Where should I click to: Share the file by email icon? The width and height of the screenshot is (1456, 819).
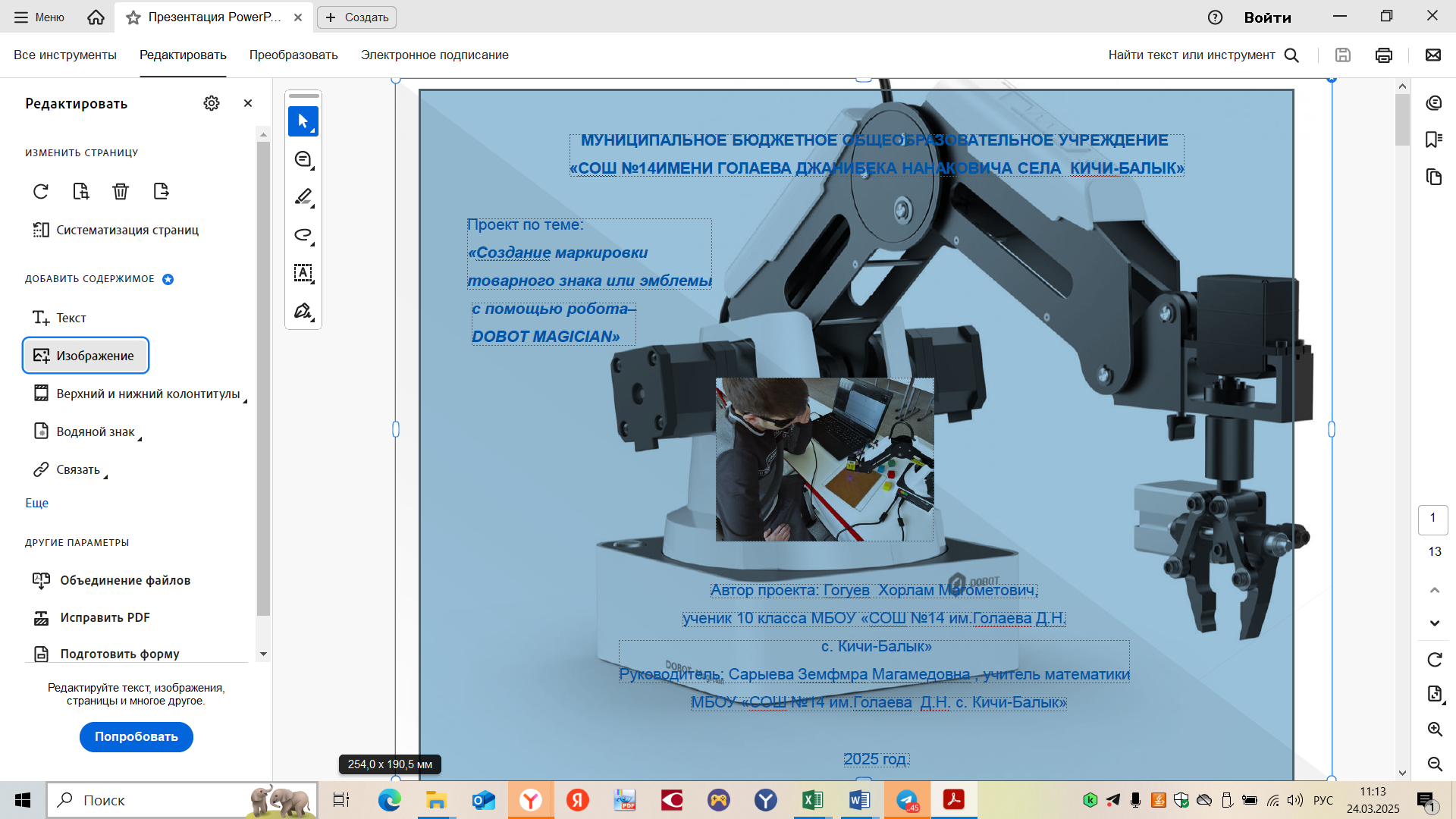1433,55
